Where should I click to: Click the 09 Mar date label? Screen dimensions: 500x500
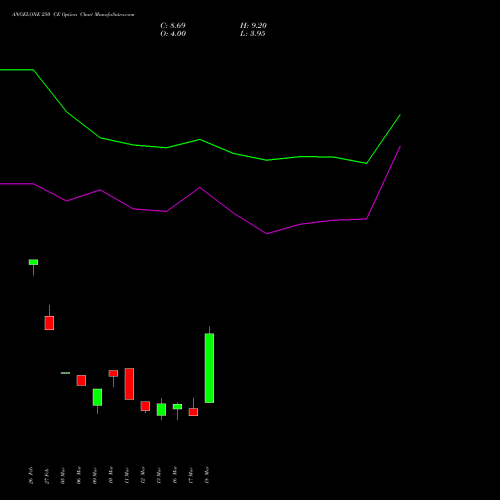[x=95, y=475]
